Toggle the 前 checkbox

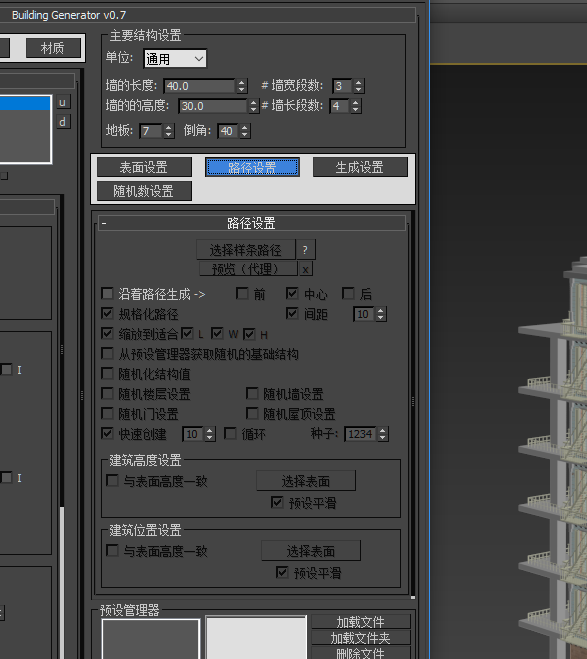[242, 293]
